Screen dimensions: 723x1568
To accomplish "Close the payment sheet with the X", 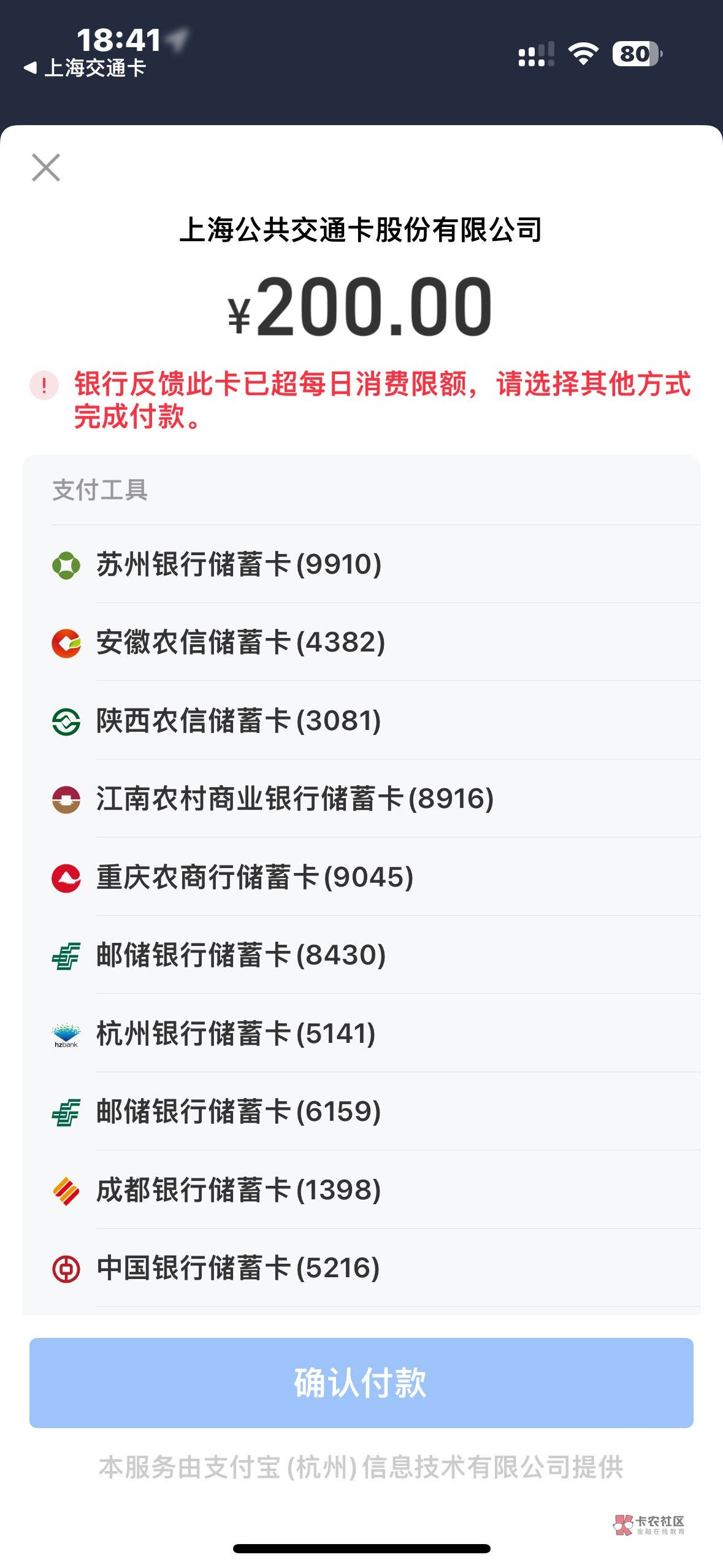I will pyautogui.click(x=46, y=167).
